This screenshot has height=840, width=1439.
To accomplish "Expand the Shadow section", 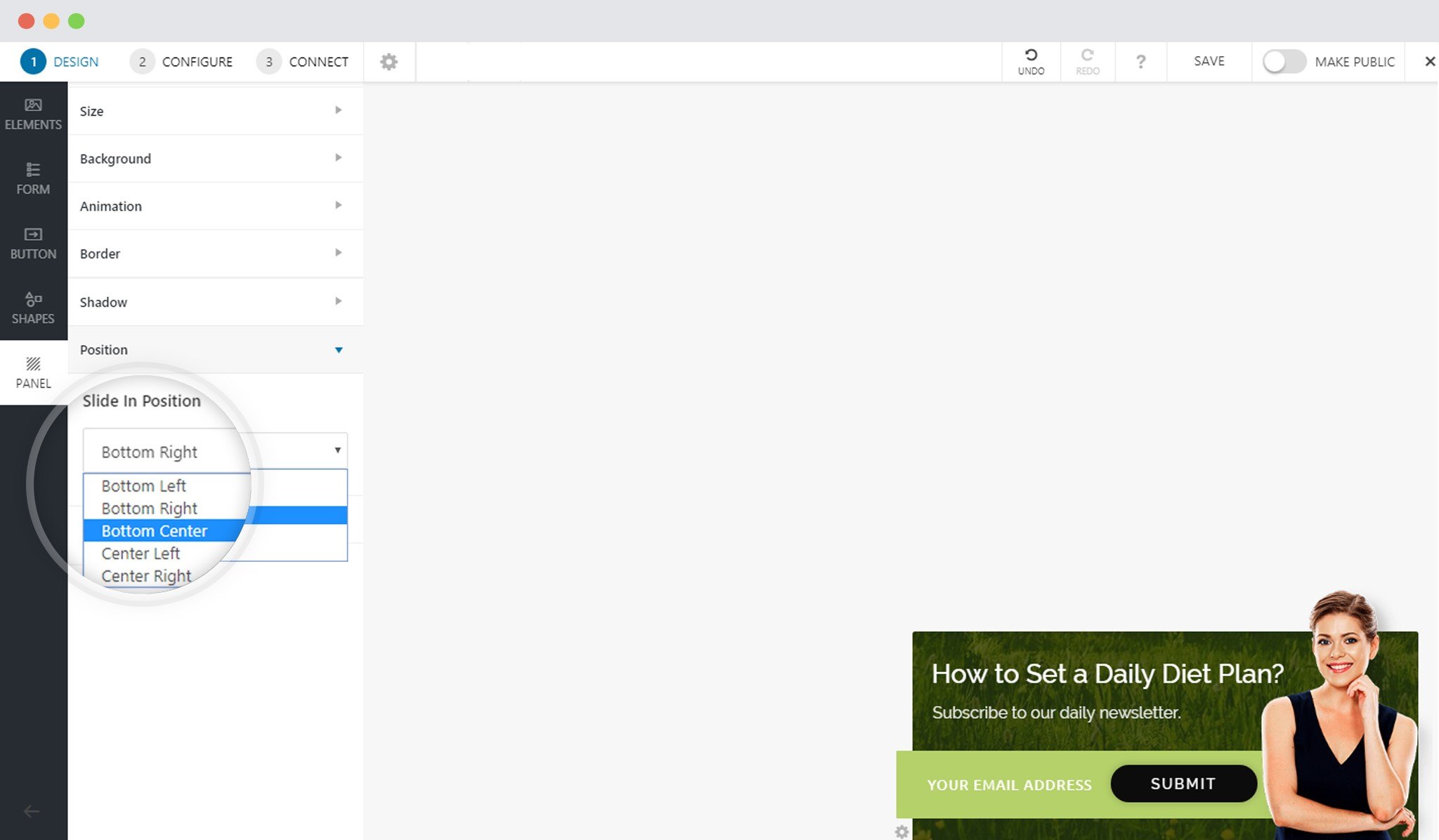I will pos(215,302).
